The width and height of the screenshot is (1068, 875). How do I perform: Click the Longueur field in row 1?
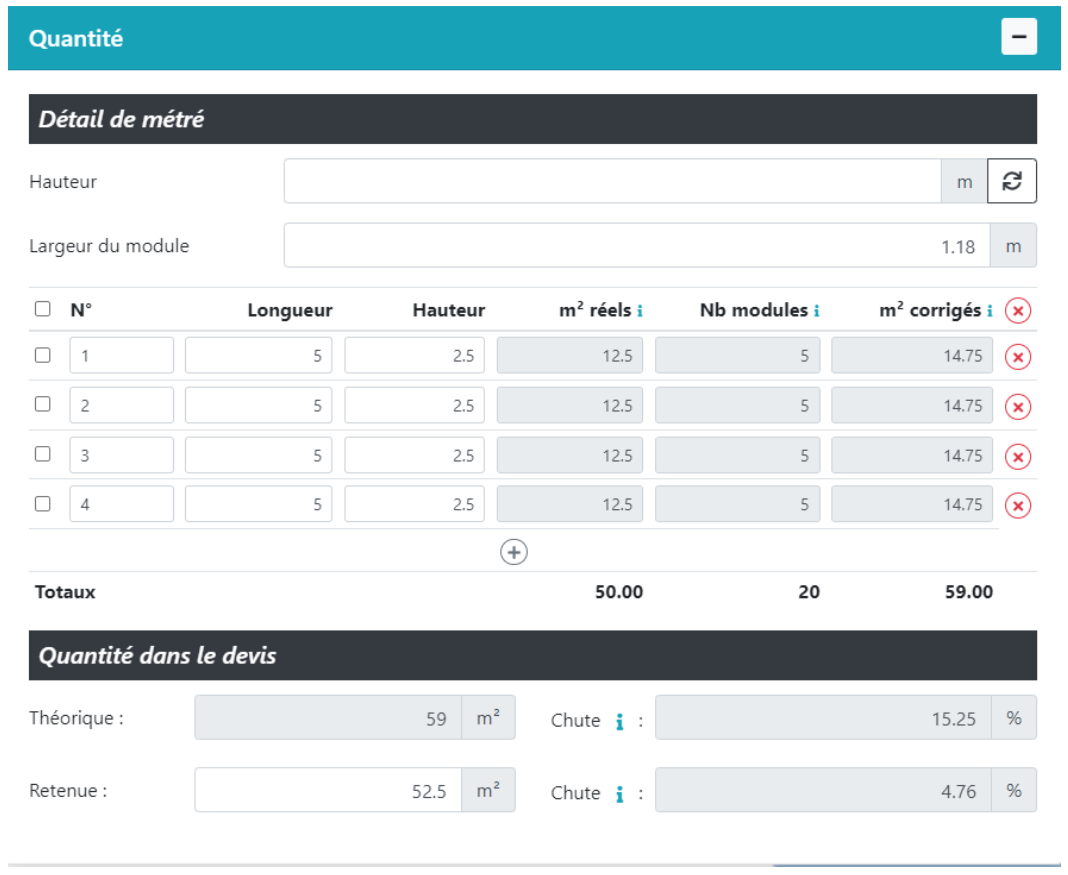[x=258, y=356]
